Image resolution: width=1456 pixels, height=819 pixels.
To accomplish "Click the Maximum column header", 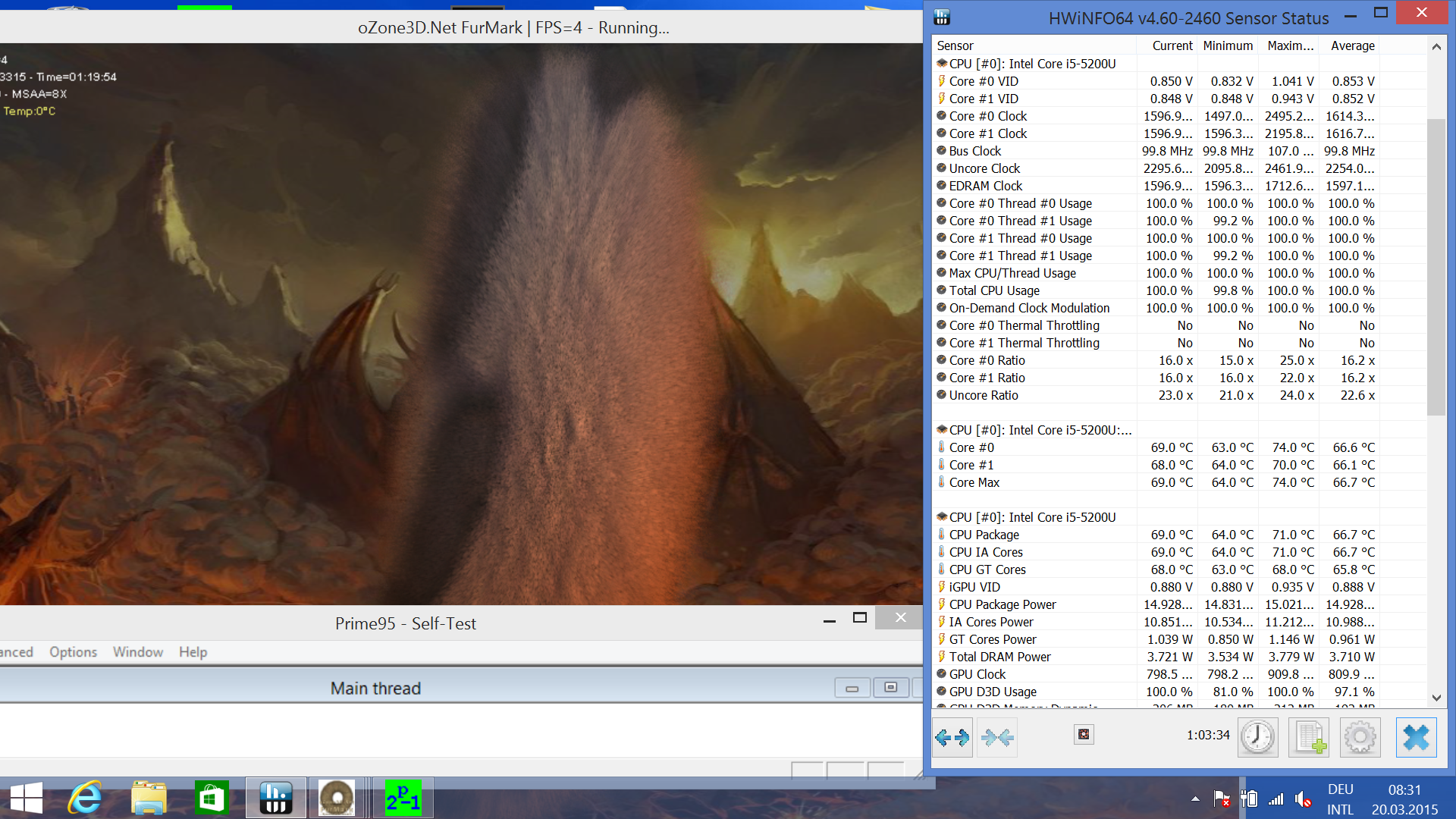I will [1289, 45].
